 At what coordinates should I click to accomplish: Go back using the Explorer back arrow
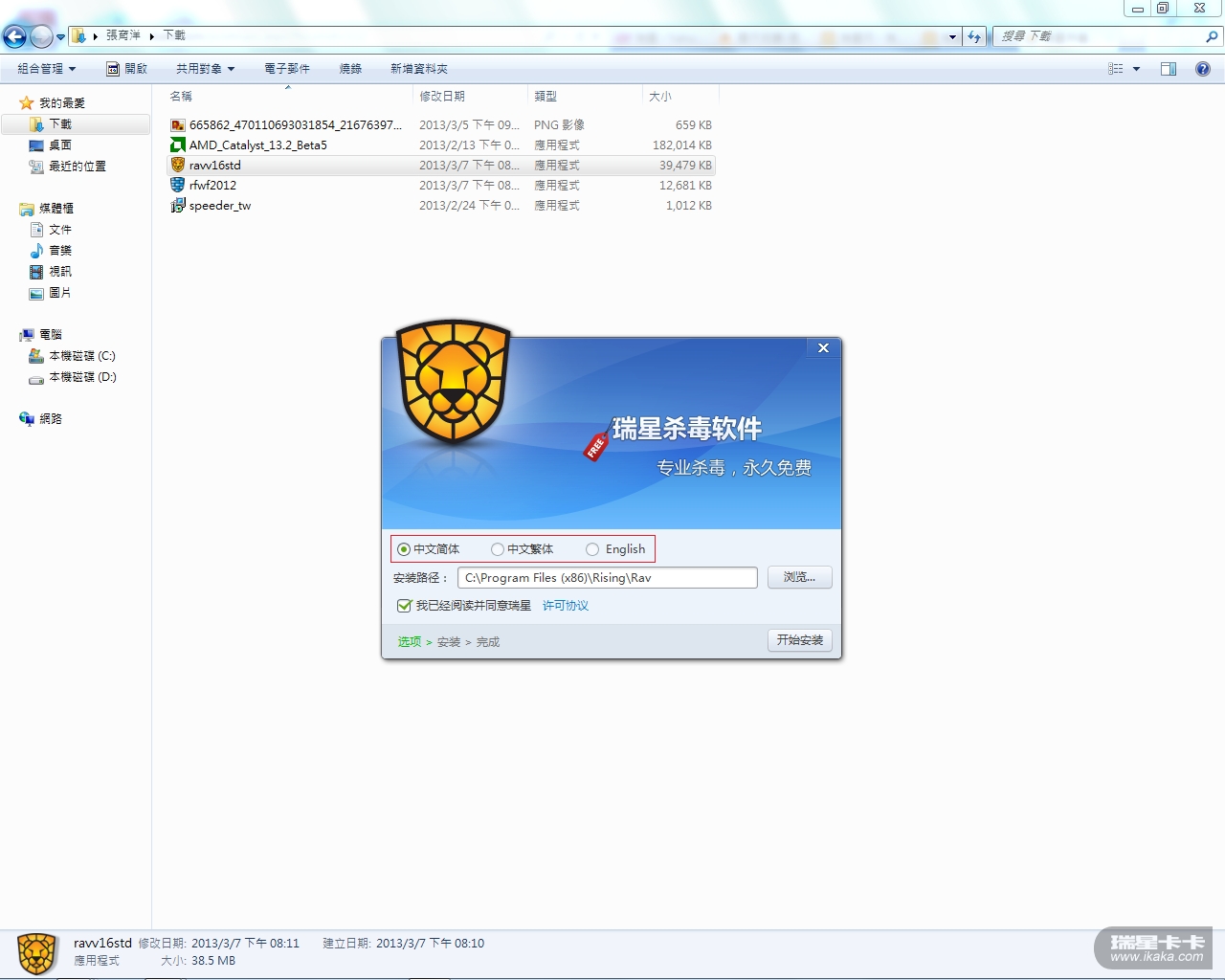[14, 37]
